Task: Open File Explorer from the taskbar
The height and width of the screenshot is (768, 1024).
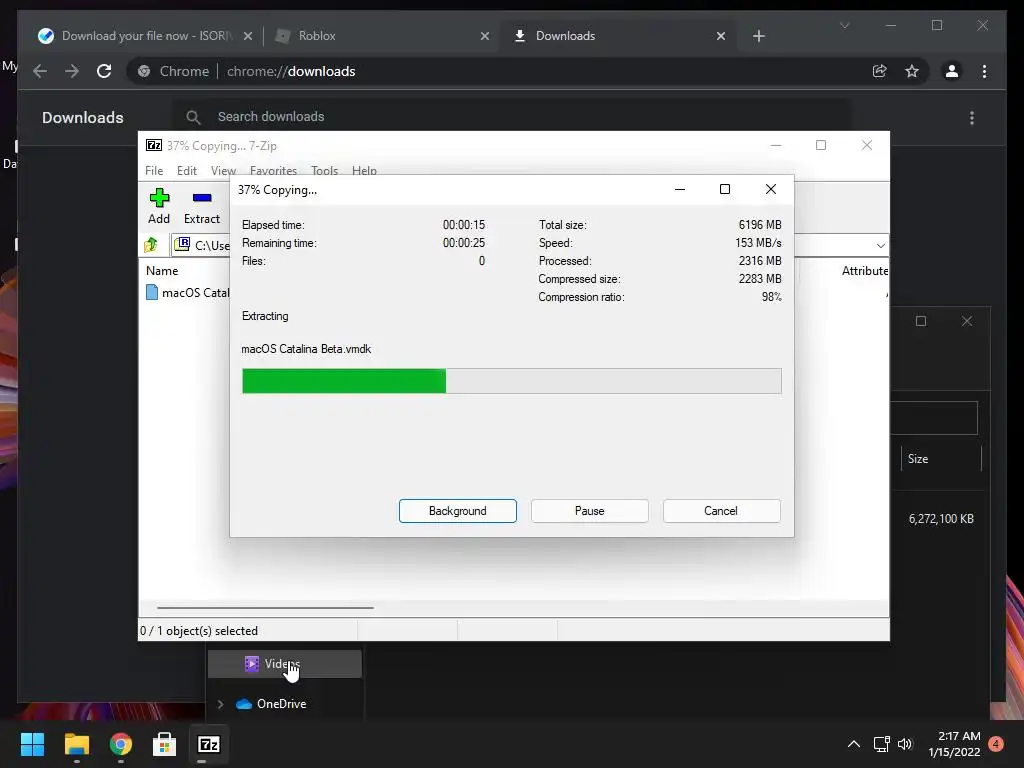Action: (x=76, y=744)
